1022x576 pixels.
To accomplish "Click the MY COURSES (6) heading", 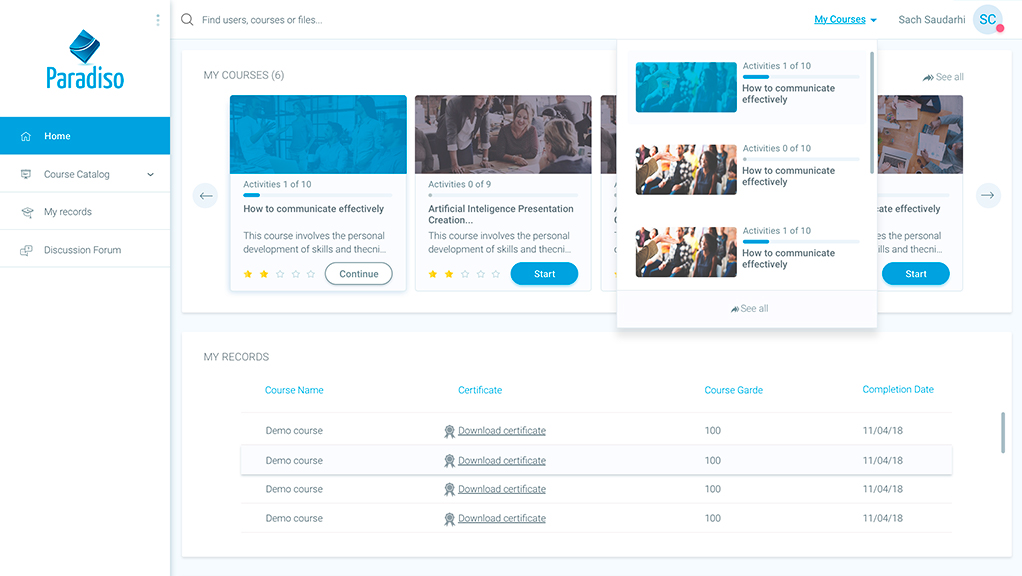I will coord(244,75).
